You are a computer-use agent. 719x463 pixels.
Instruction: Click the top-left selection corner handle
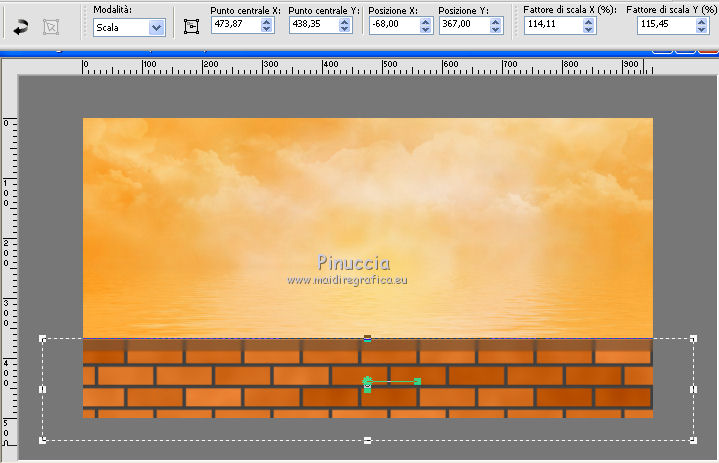click(x=43, y=339)
